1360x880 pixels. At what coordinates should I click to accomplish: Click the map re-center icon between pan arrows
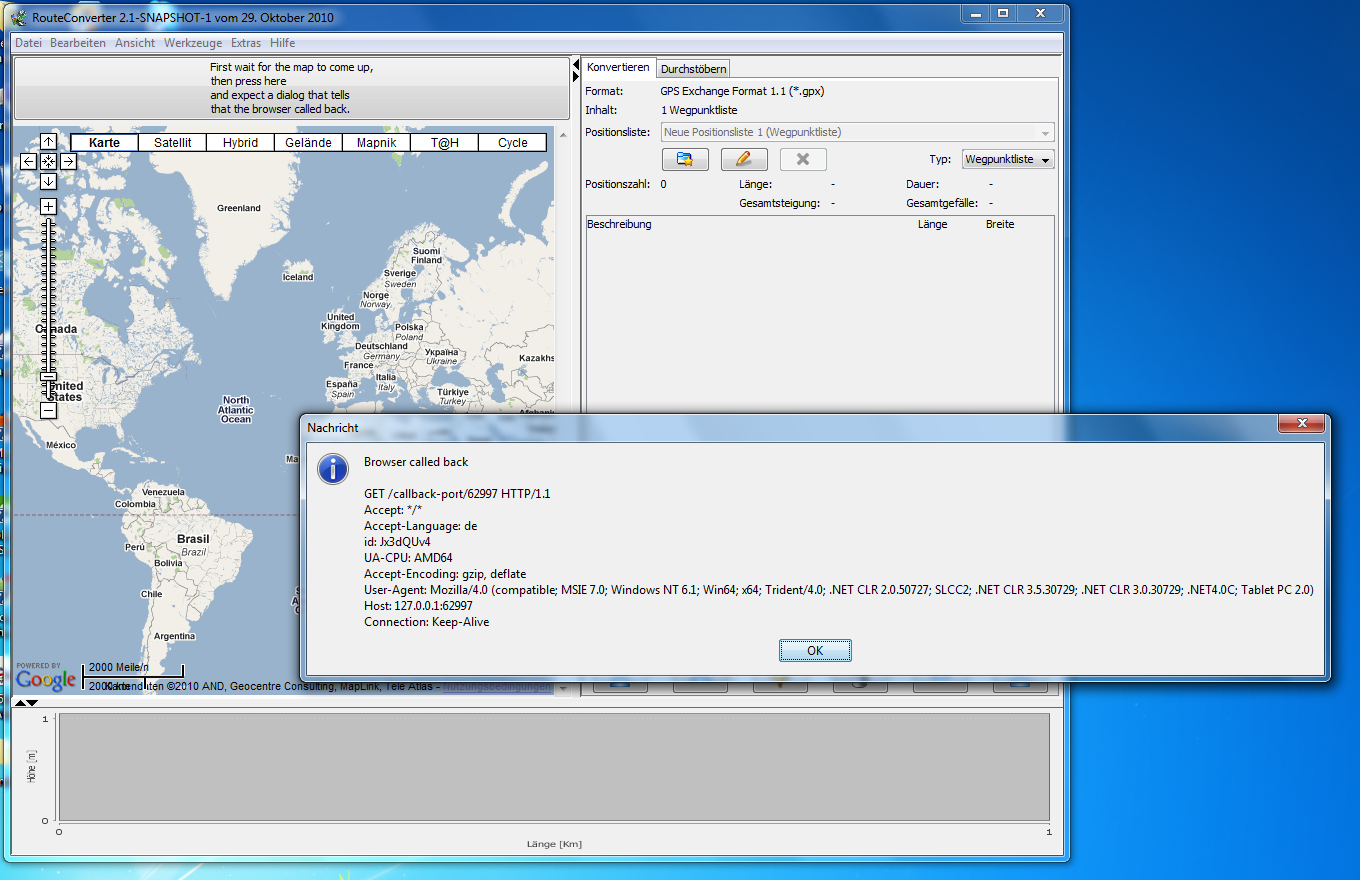(48, 161)
